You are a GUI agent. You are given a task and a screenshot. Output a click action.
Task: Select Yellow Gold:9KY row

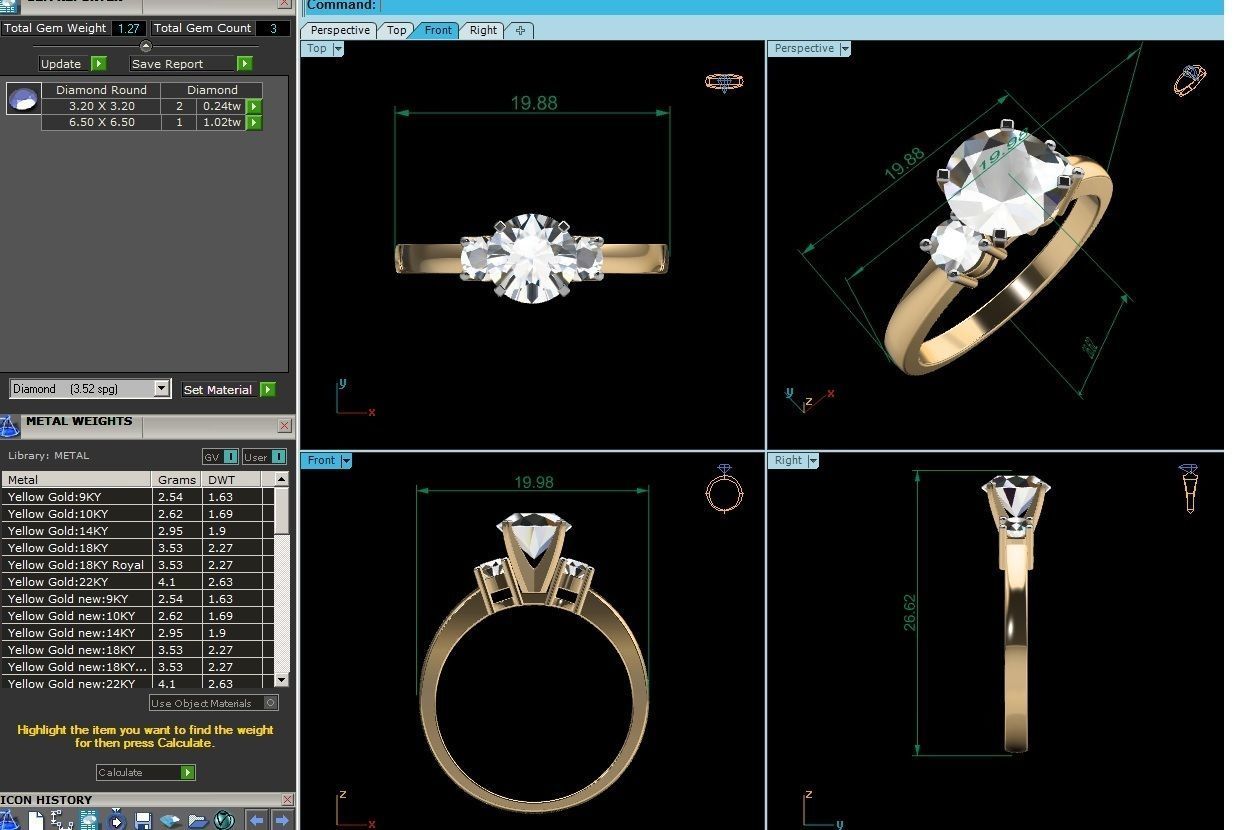137,496
